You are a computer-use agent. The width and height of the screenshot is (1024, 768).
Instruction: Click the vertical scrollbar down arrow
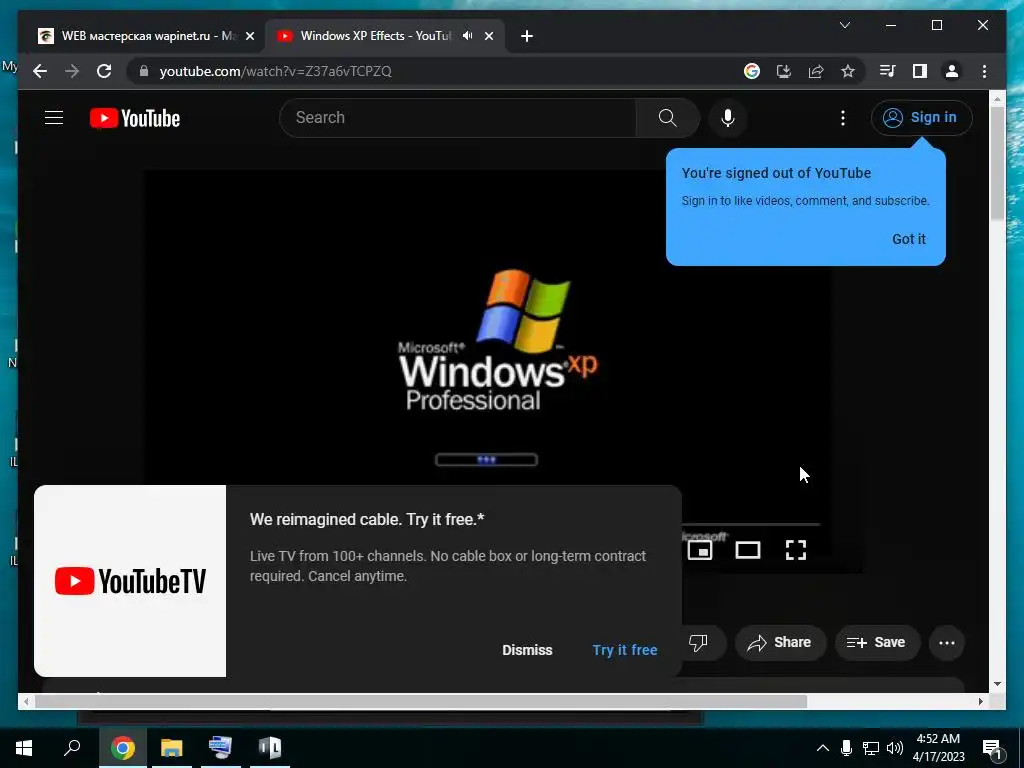pyautogui.click(x=997, y=684)
